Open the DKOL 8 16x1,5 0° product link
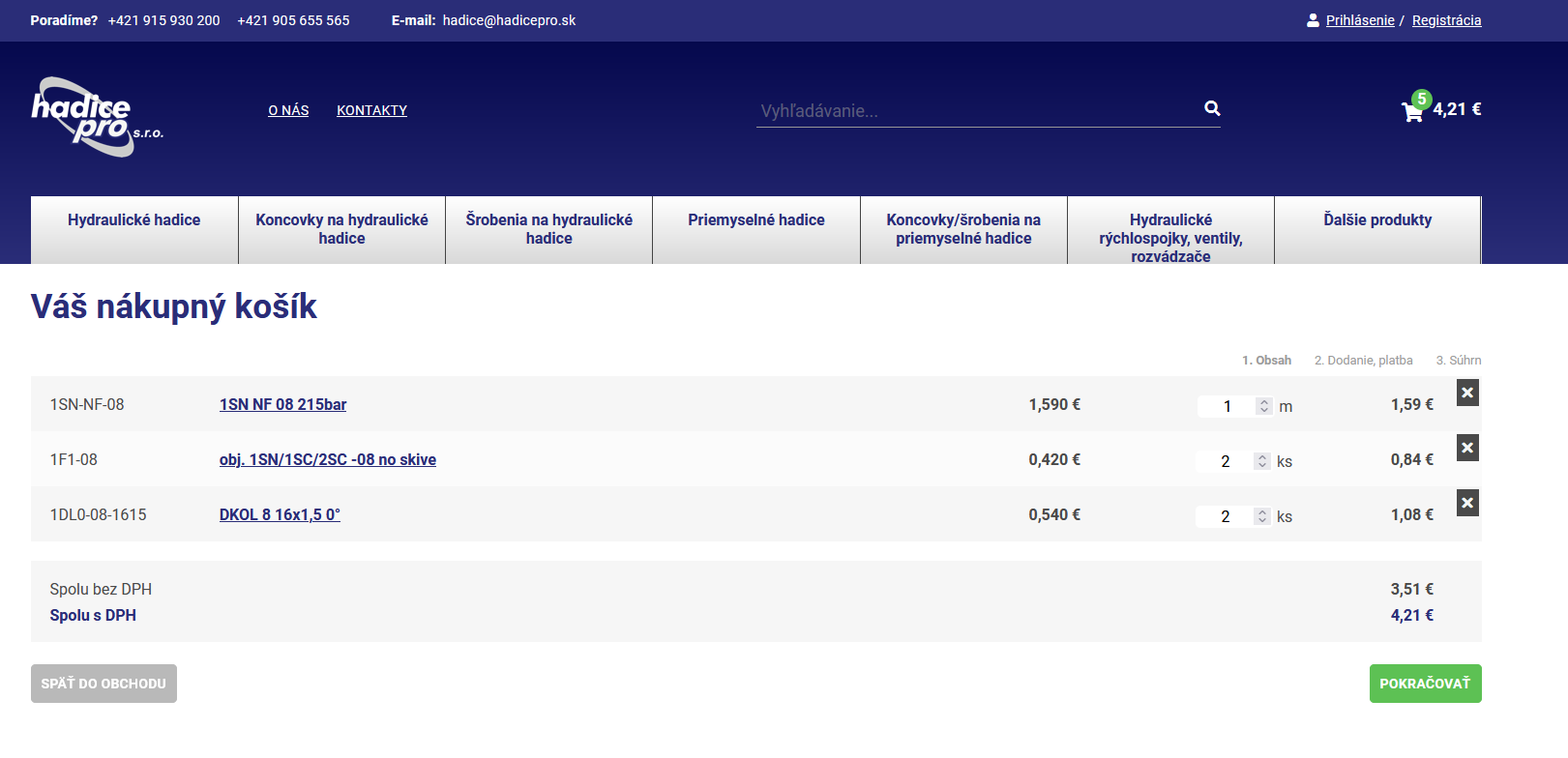1568x758 pixels. [280, 514]
